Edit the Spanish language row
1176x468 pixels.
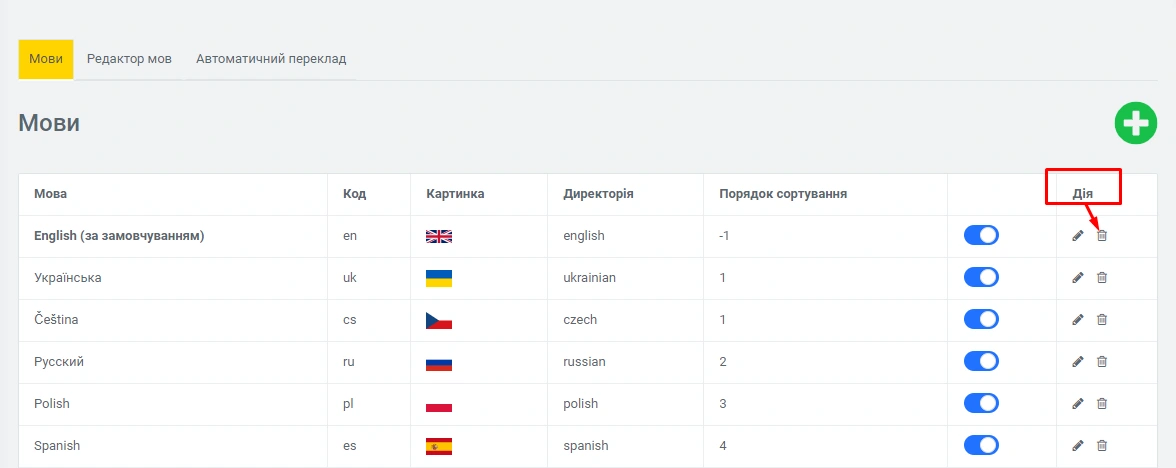(1078, 446)
